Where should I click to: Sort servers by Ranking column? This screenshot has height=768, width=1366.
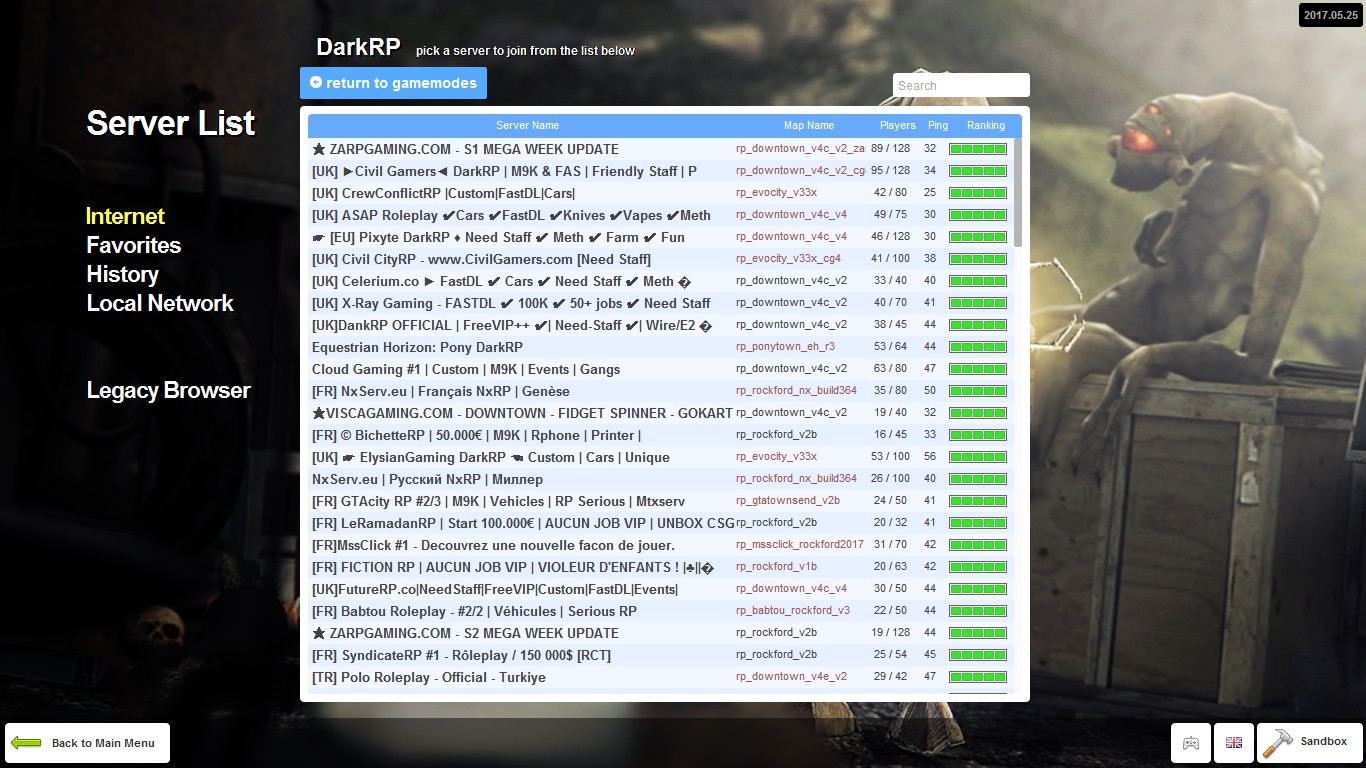click(985, 126)
